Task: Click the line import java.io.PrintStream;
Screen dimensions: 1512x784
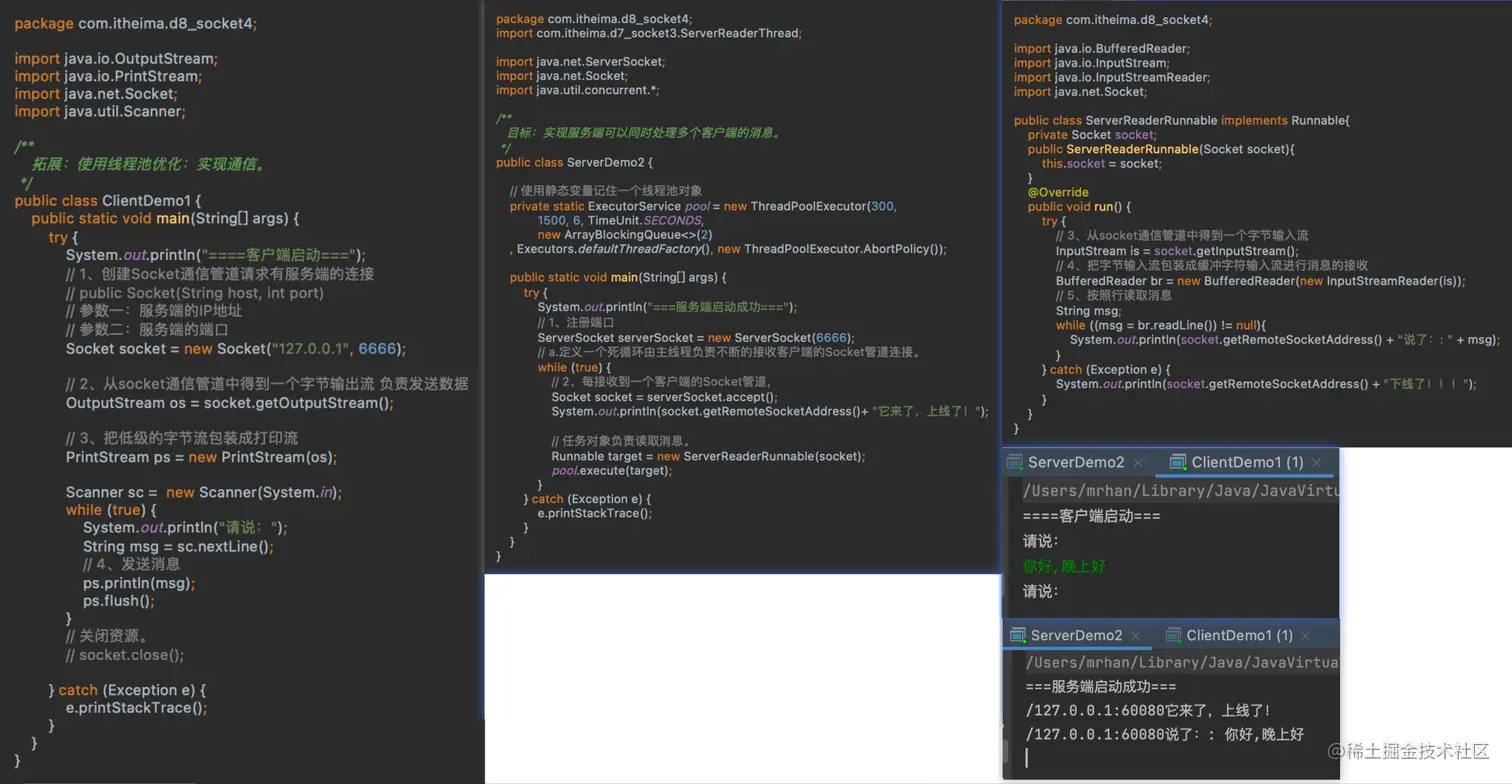Action: [108, 76]
